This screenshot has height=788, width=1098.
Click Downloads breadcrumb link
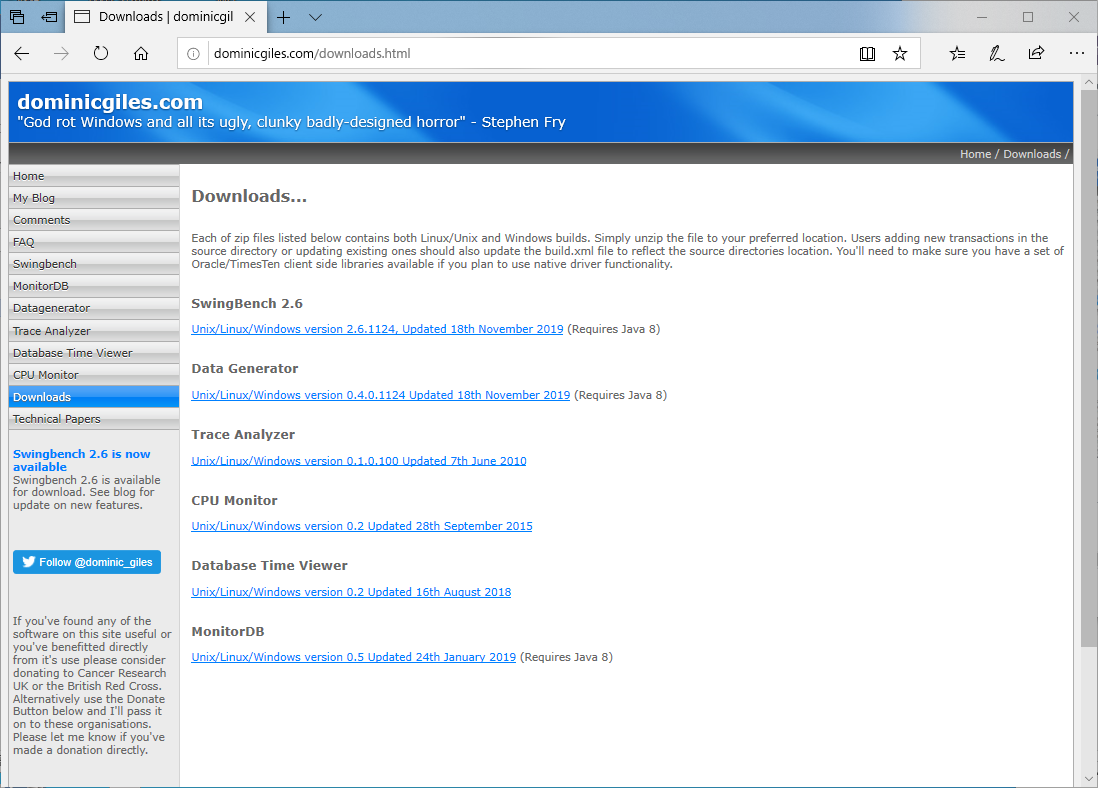[x=1032, y=154]
